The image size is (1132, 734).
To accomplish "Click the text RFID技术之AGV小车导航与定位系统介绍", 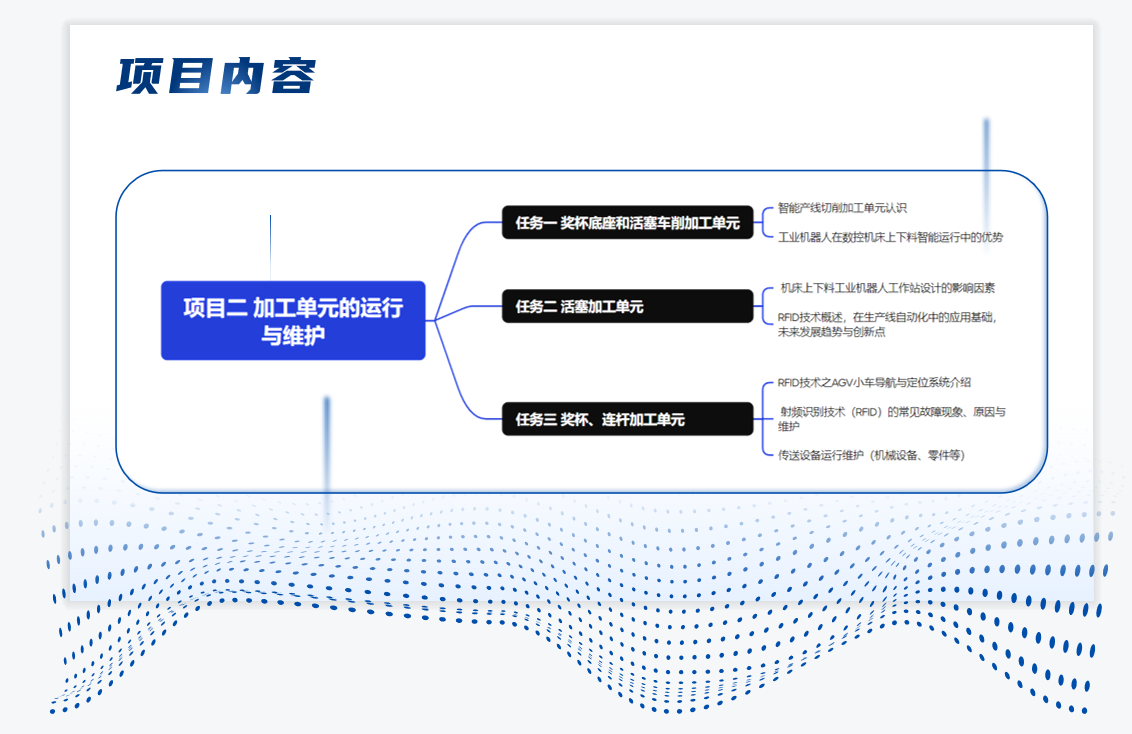I will click(x=874, y=383).
